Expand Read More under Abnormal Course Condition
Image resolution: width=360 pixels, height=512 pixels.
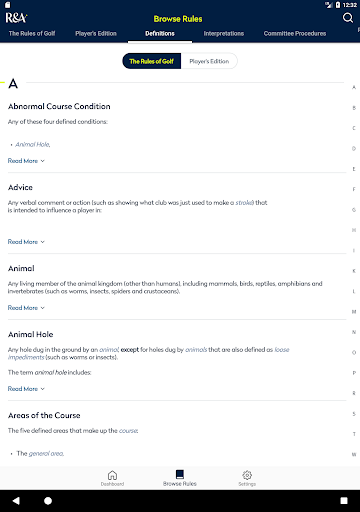[26, 161]
